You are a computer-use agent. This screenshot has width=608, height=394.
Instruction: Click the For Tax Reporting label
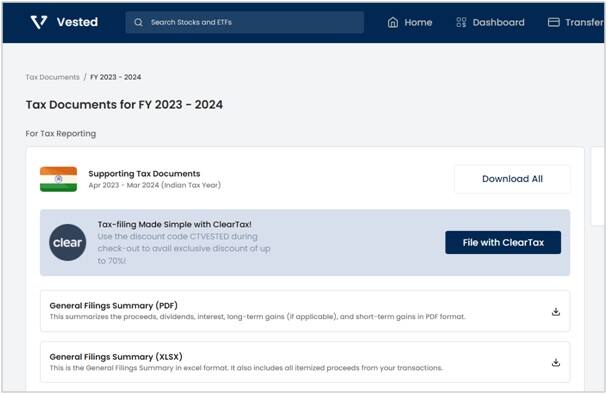(x=61, y=133)
